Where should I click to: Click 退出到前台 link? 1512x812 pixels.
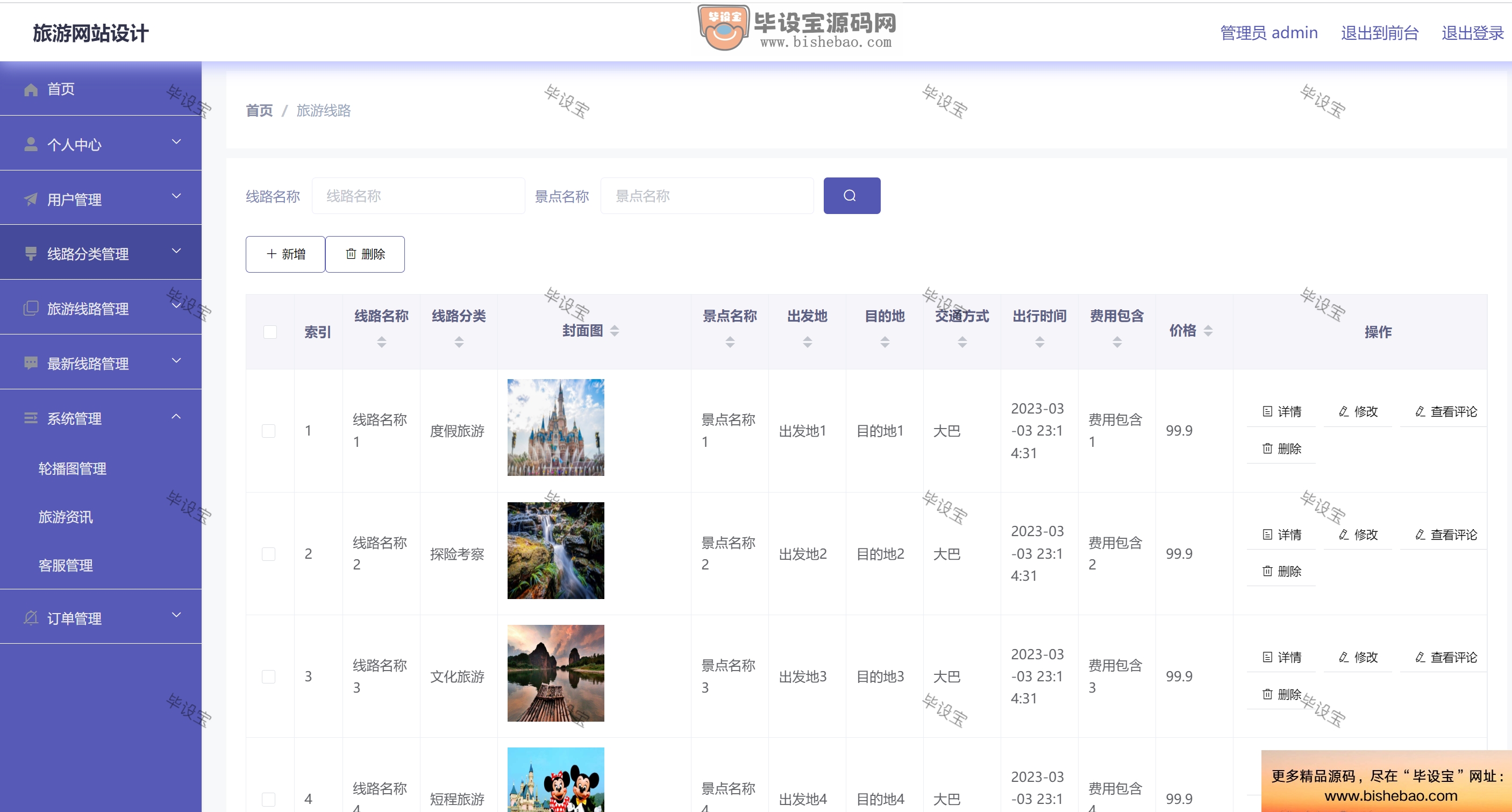point(1380,33)
